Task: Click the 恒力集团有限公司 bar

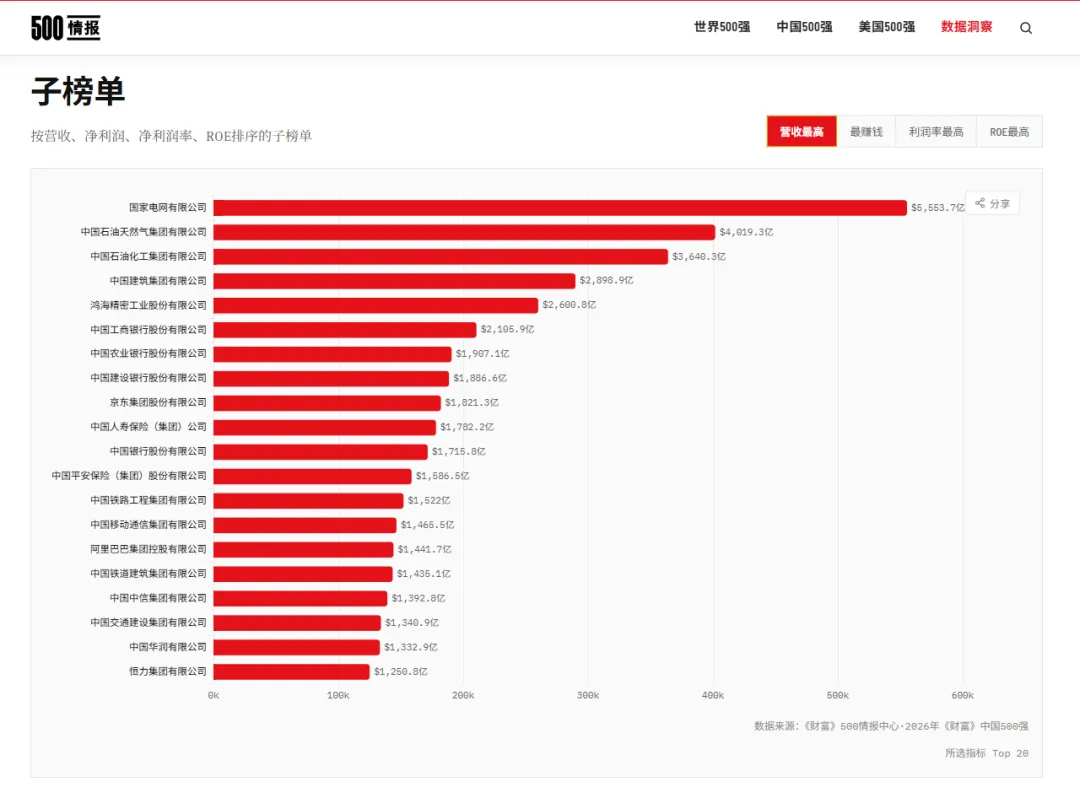Action: (291, 671)
